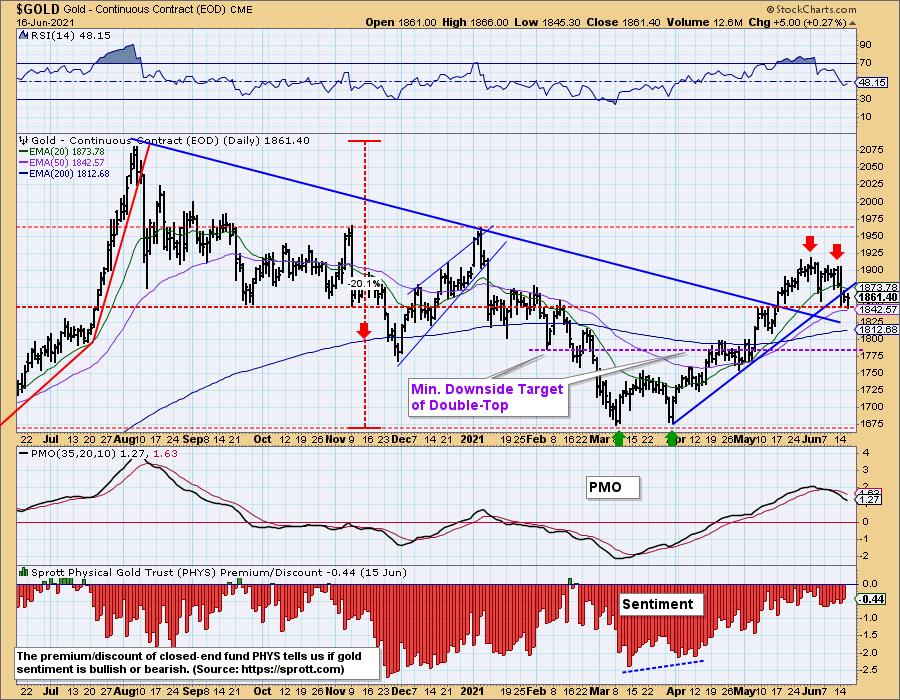Click the 'Sprott Physical Gold Trust (PHYS) Premium/Discount' panel title
Image resolution: width=900 pixels, height=700 pixels.
(x=176, y=573)
